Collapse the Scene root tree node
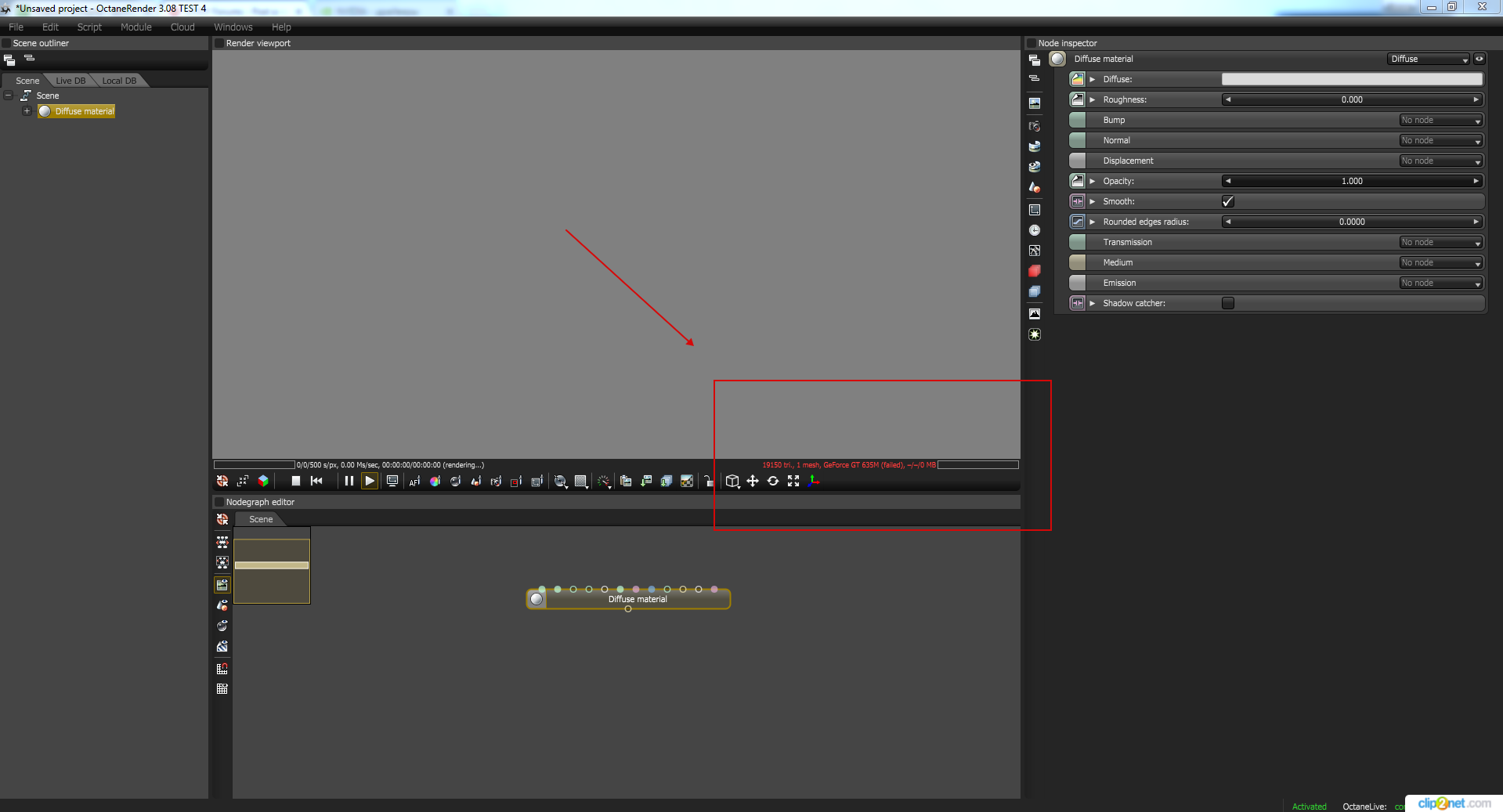The width and height of the screenshot is (1503, 812). click(9, 96)
